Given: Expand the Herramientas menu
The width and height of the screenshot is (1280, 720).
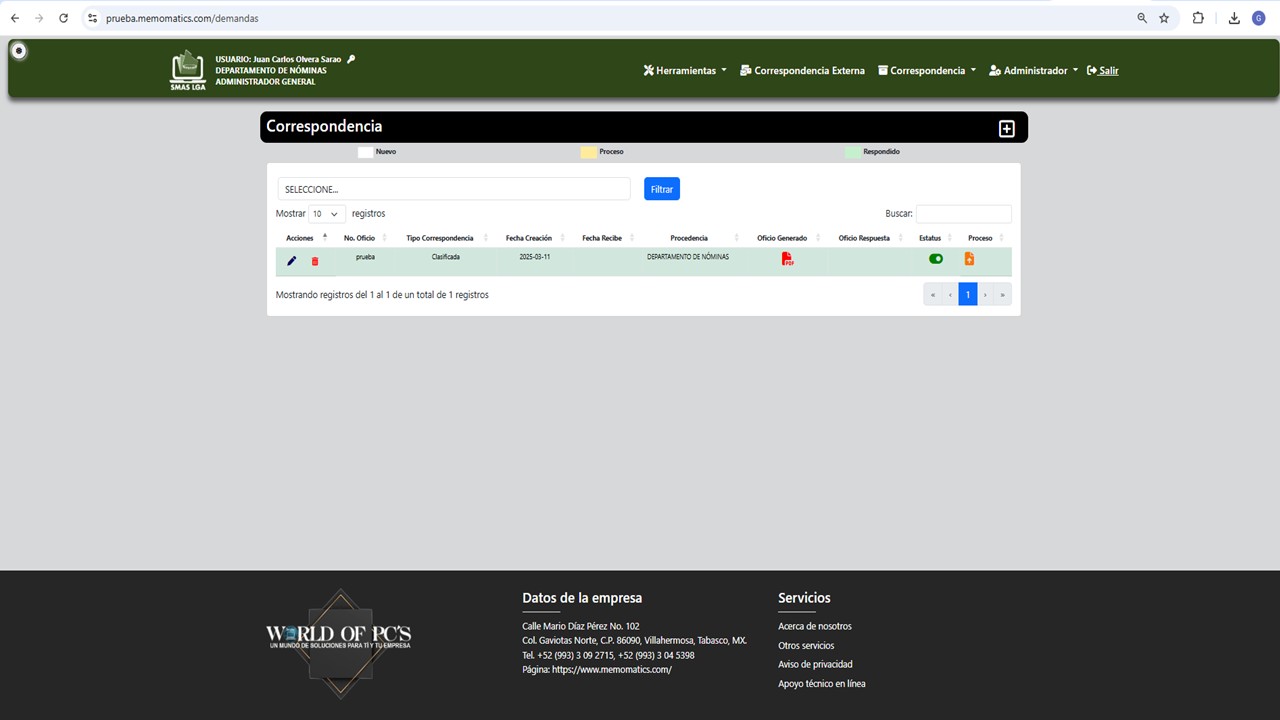Looking at the screenshot, I should pos(685,71).
